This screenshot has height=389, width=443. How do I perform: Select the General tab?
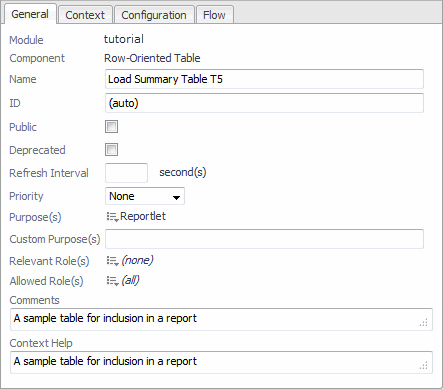30,14
